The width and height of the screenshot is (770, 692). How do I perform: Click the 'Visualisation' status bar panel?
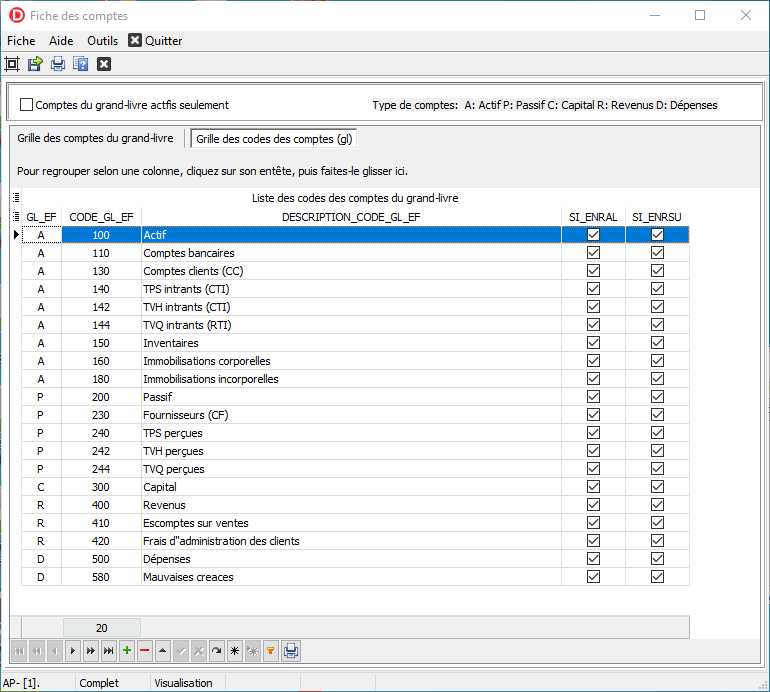click(x=188, y=683)
